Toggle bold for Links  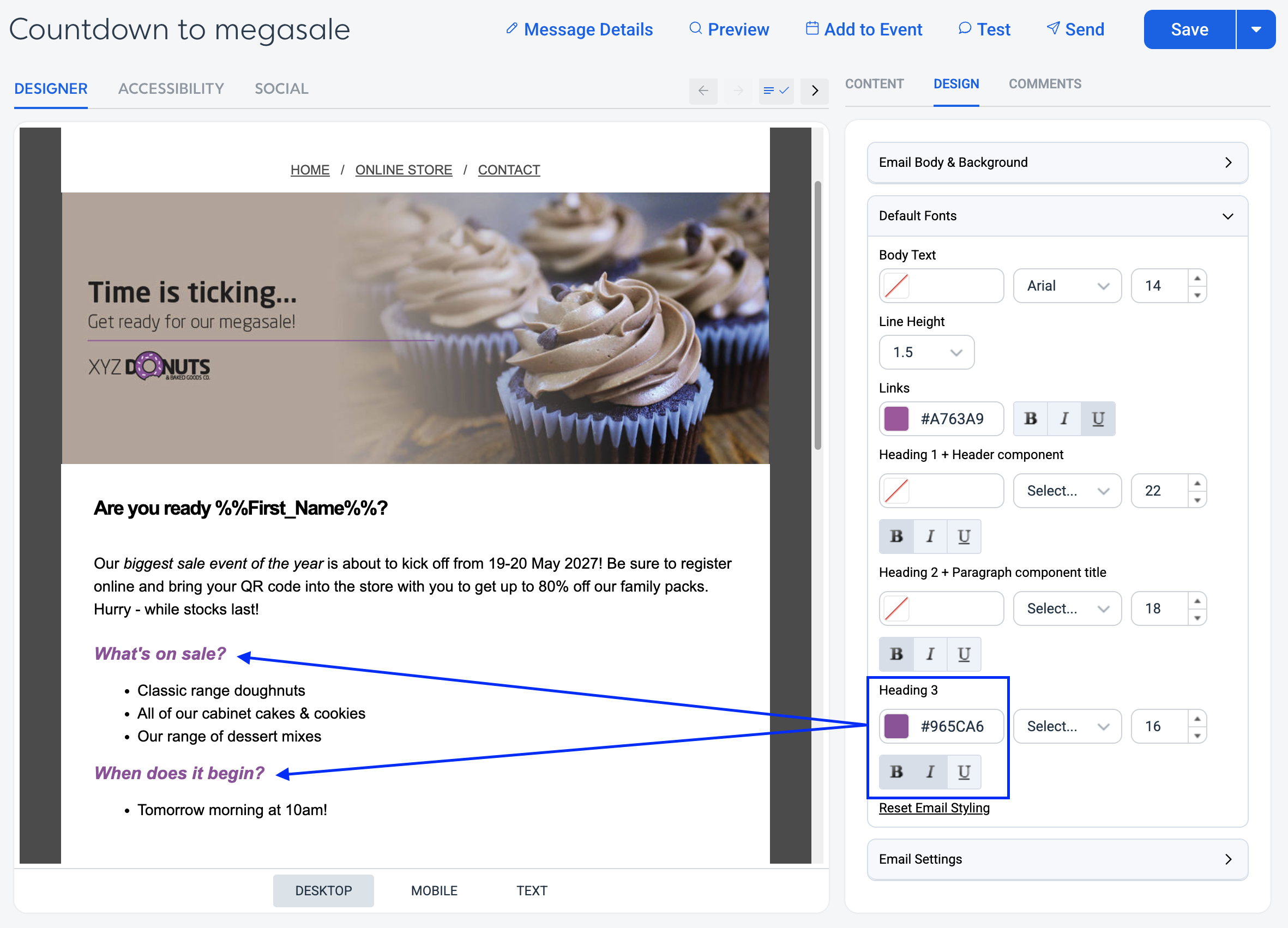point(1030,419)
